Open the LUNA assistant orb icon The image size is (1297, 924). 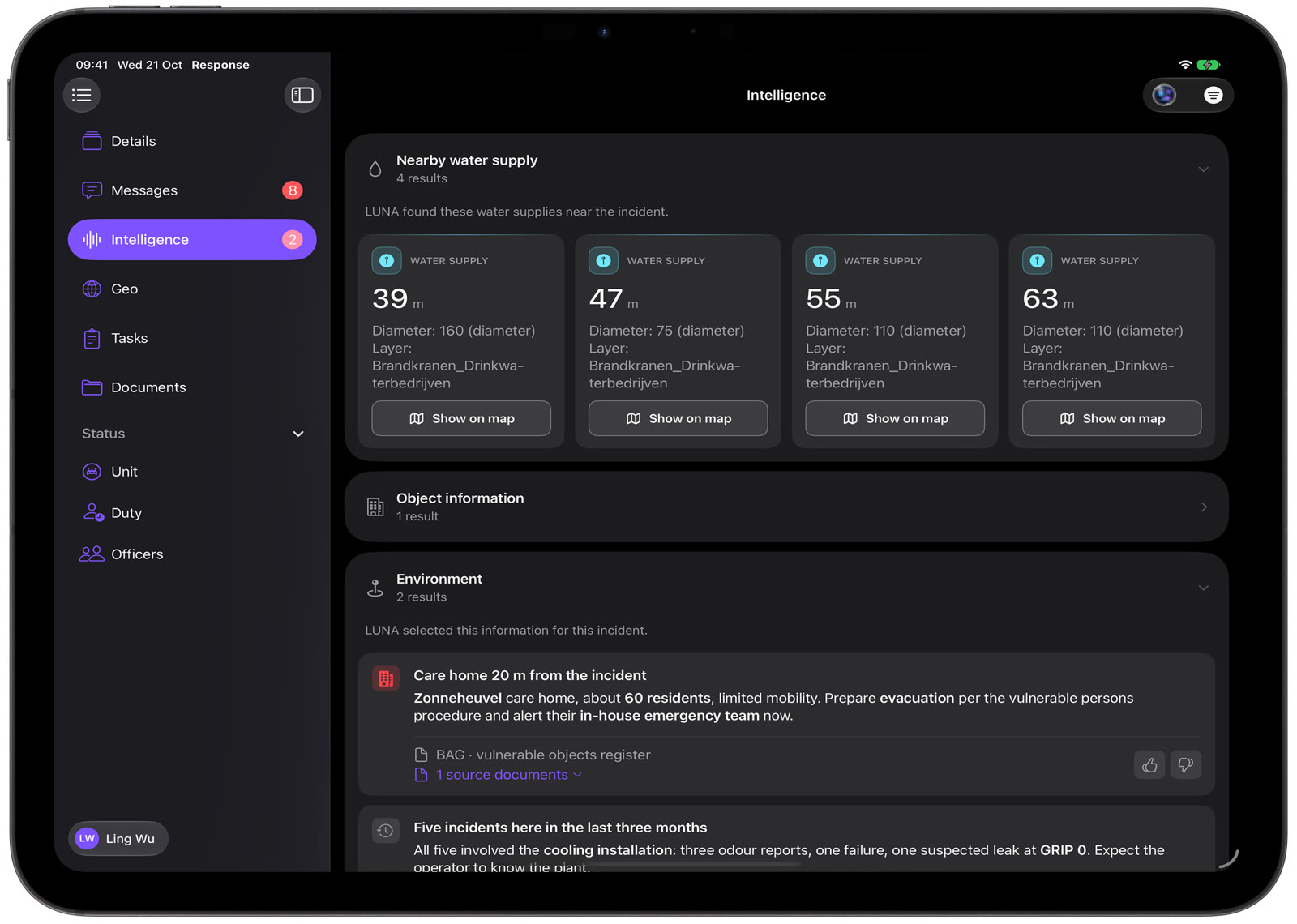tap(1165, 95)
